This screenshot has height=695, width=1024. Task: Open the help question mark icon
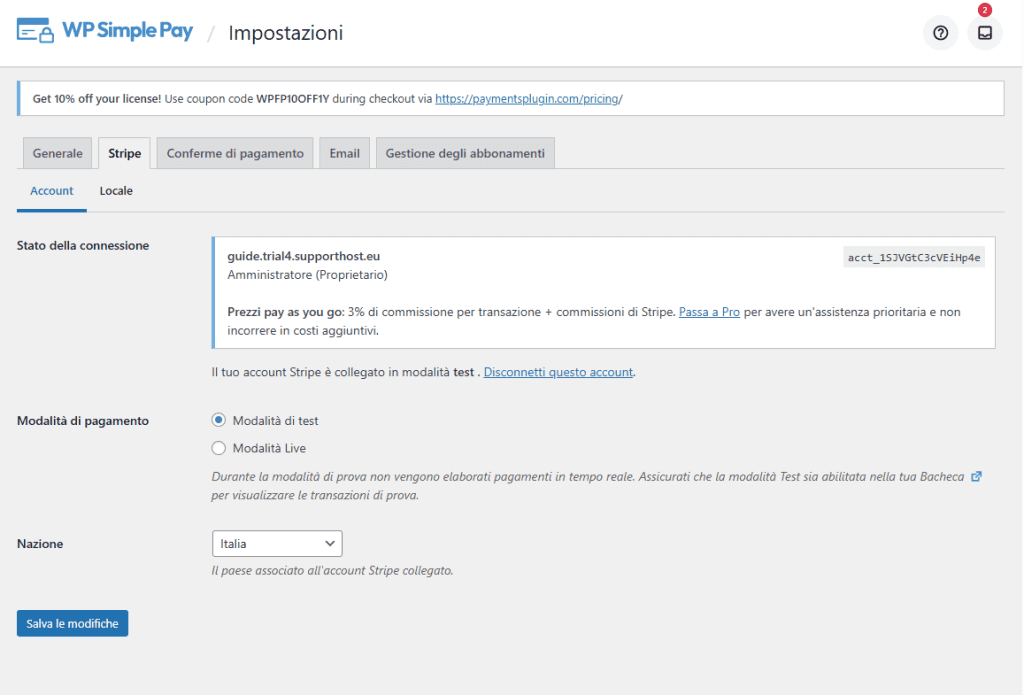point(940,32)
